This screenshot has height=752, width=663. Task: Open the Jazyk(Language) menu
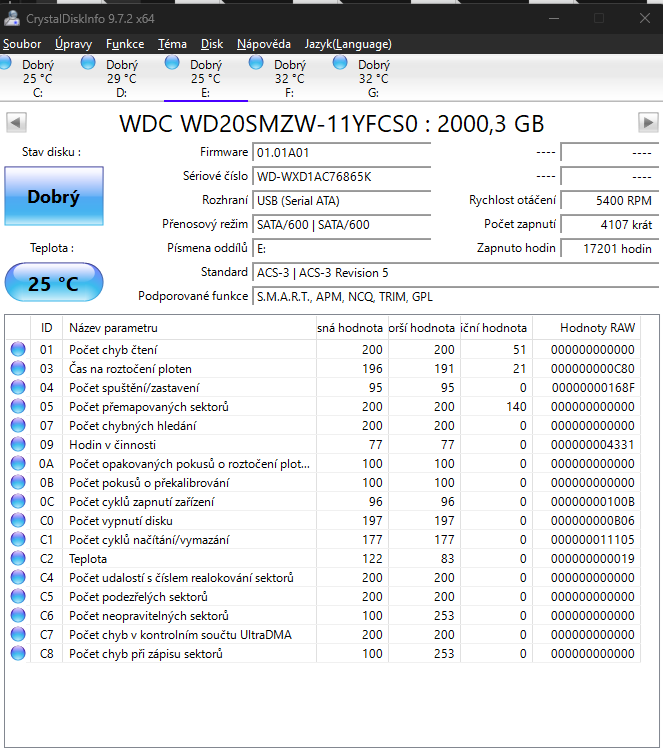point(348,44)
